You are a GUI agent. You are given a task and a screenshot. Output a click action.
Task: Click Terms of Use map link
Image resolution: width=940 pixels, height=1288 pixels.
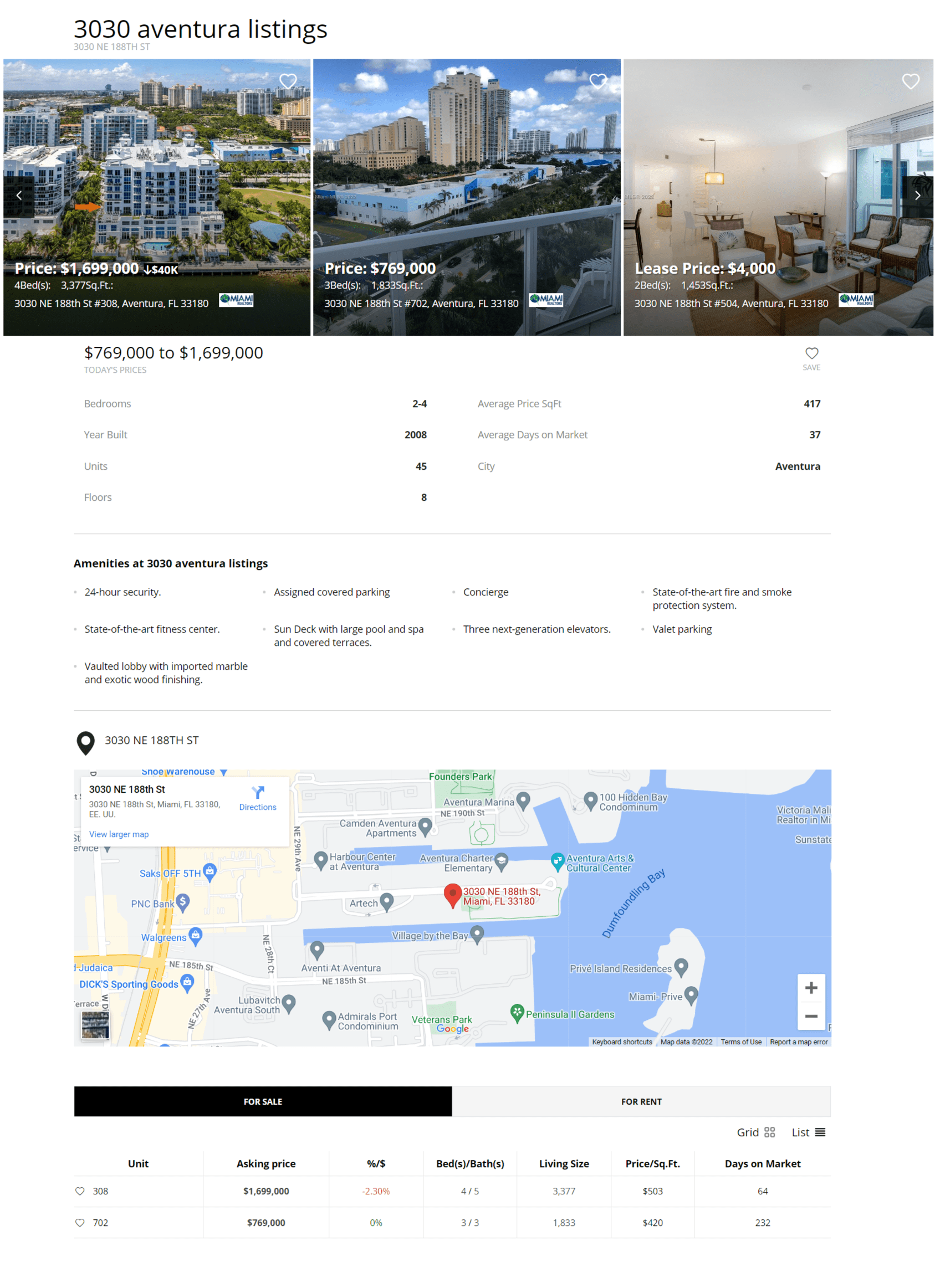741,1043
